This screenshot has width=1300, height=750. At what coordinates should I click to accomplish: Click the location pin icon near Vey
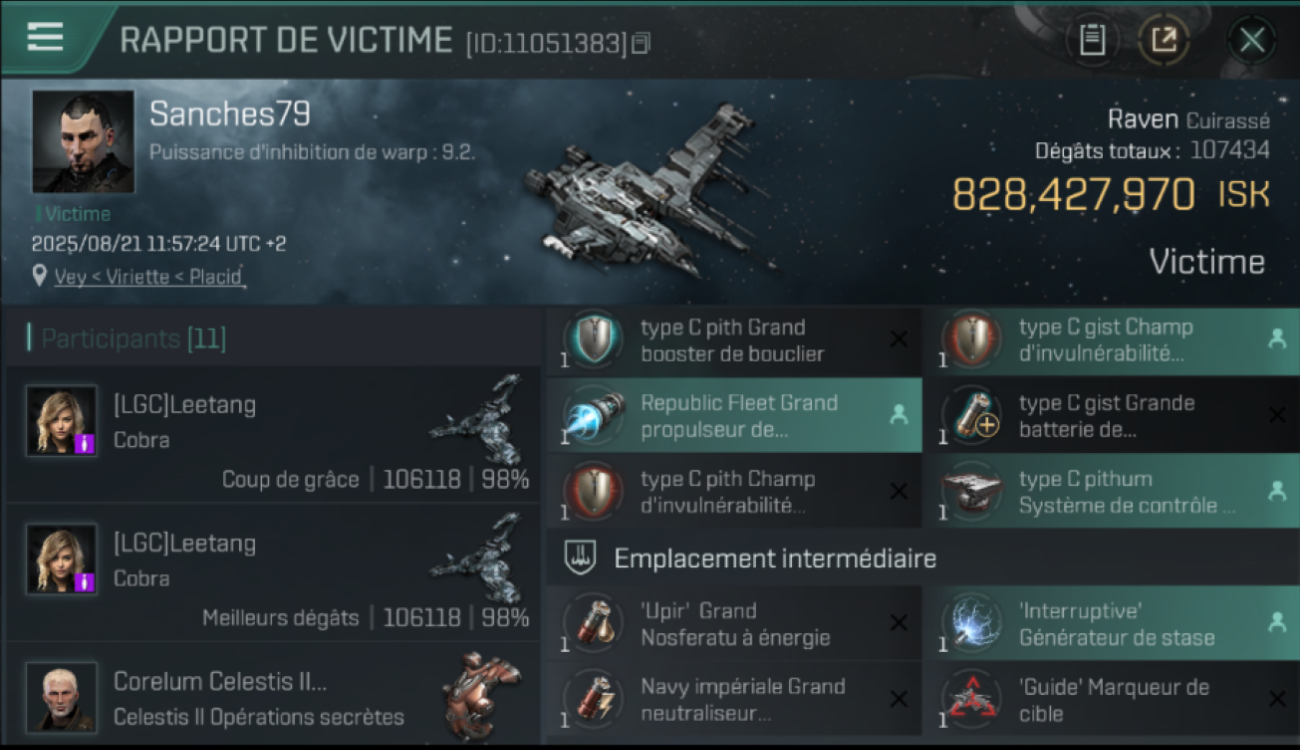40,275
